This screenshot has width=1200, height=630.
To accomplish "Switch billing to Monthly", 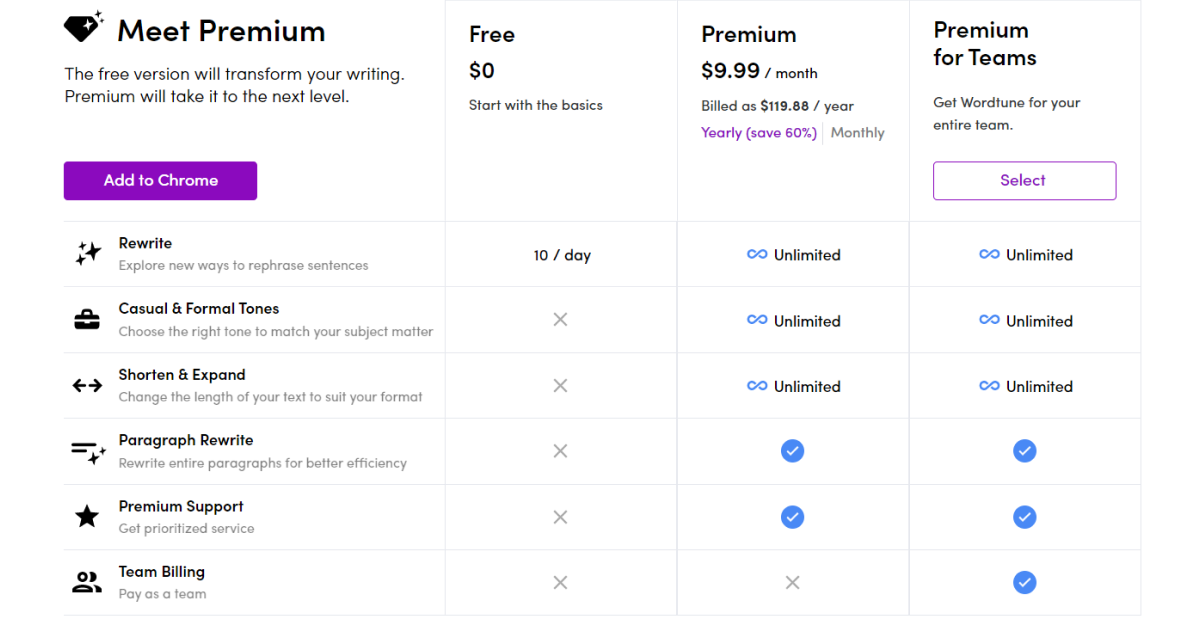I will pos(857,132).
